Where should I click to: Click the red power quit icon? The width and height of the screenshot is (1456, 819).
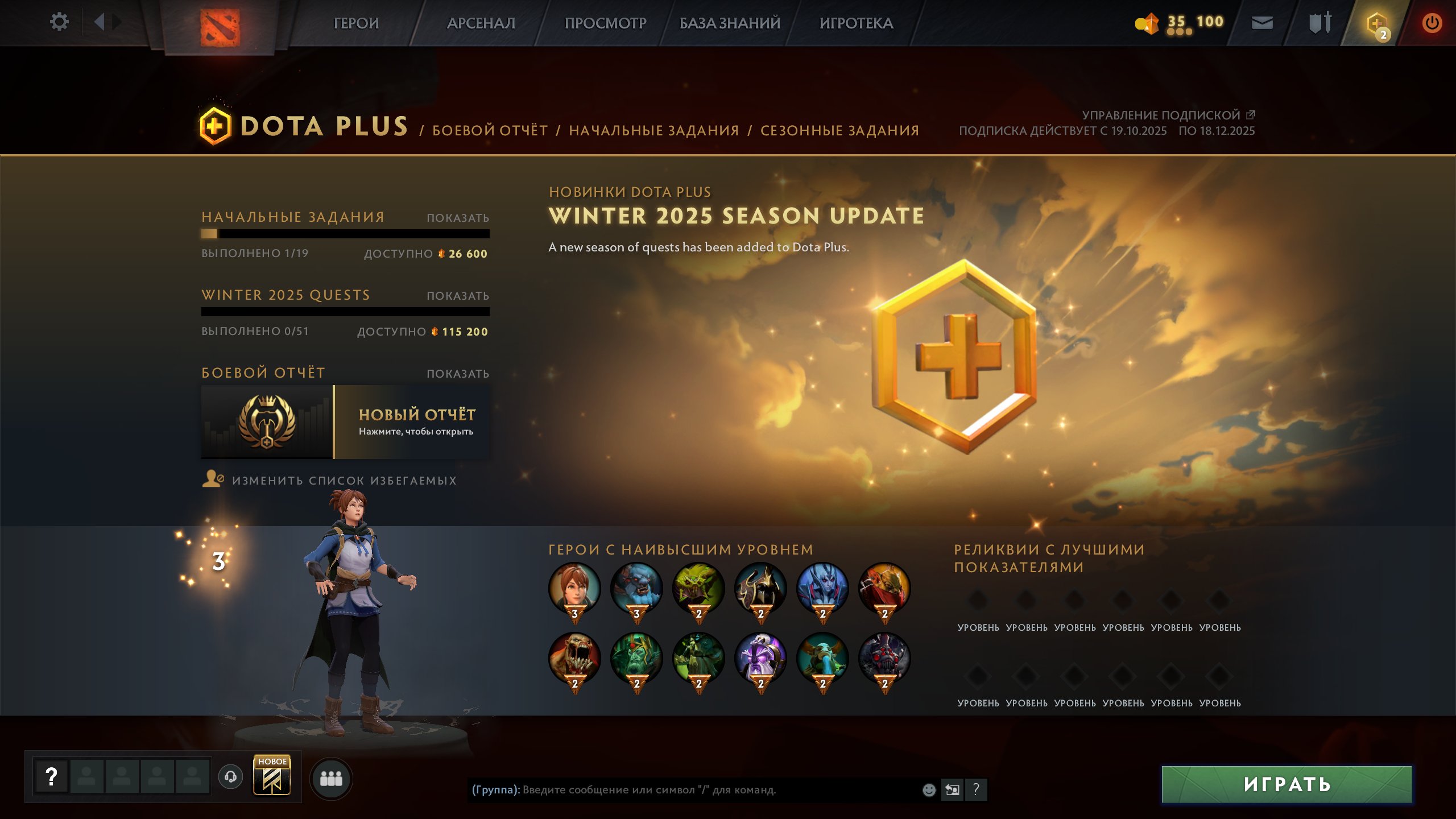1432,23
